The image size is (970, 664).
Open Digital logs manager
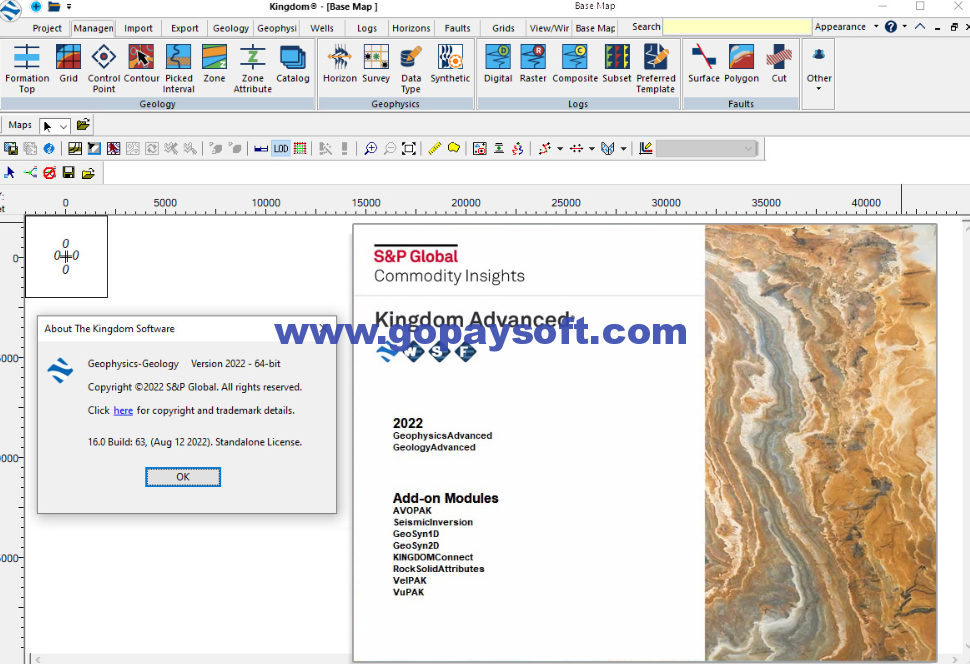pos(498,64)
